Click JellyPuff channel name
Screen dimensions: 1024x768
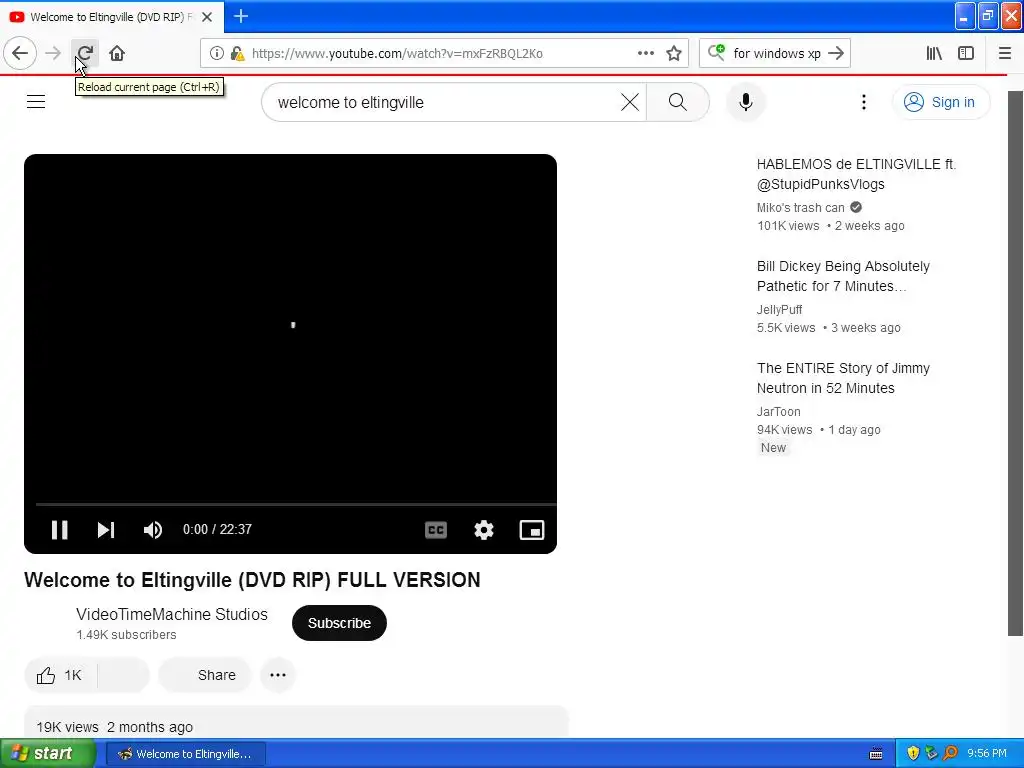pos(779,310)
